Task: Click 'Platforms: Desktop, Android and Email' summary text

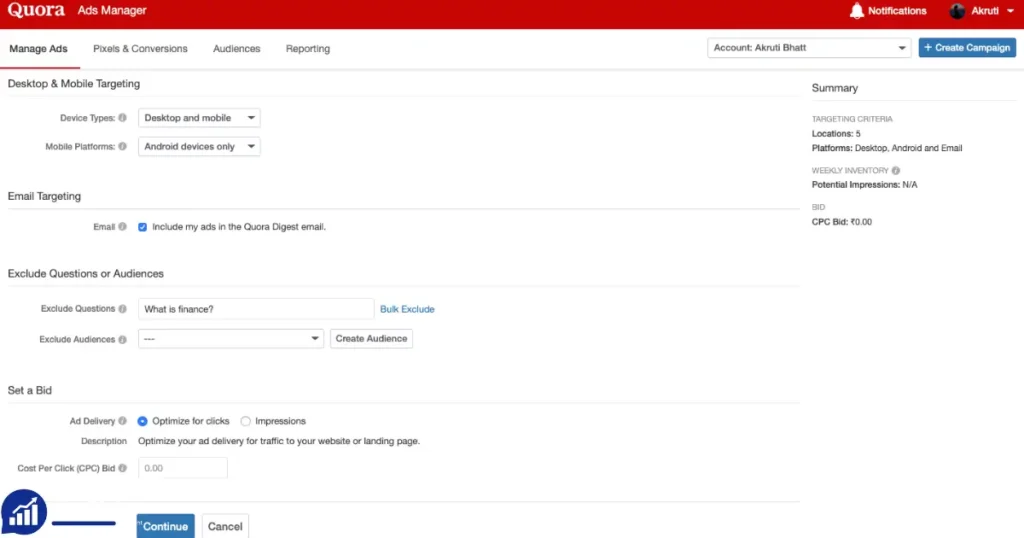Action: coord(887,148)
